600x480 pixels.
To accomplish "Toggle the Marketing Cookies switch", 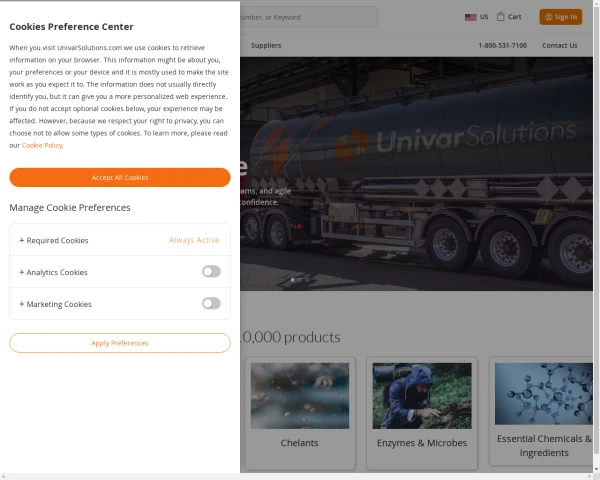I will (x=211, y=303).
